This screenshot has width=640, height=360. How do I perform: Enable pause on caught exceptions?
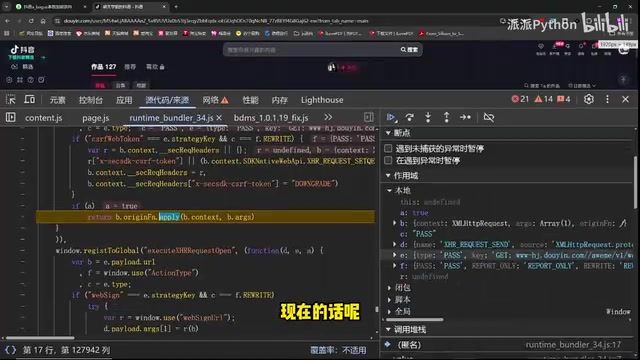[x=388, y=160]
